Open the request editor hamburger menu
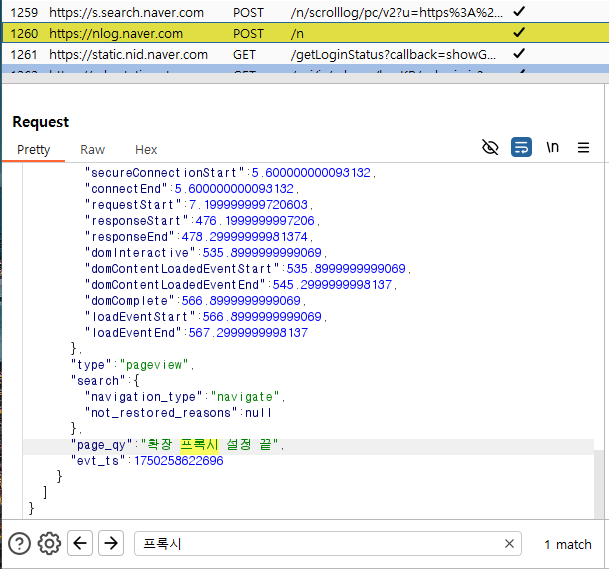This screenshot has height=569, width=609. click(x=583, y=148)
